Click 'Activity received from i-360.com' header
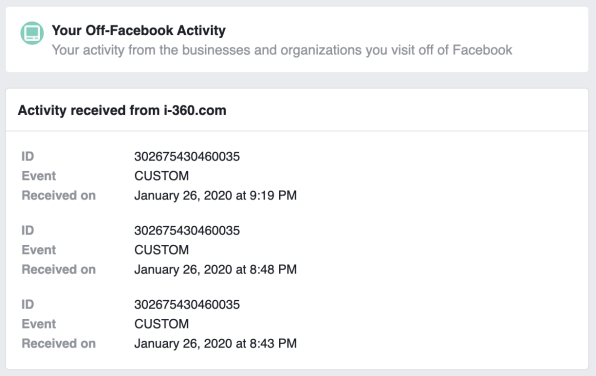 pos(122,110)
